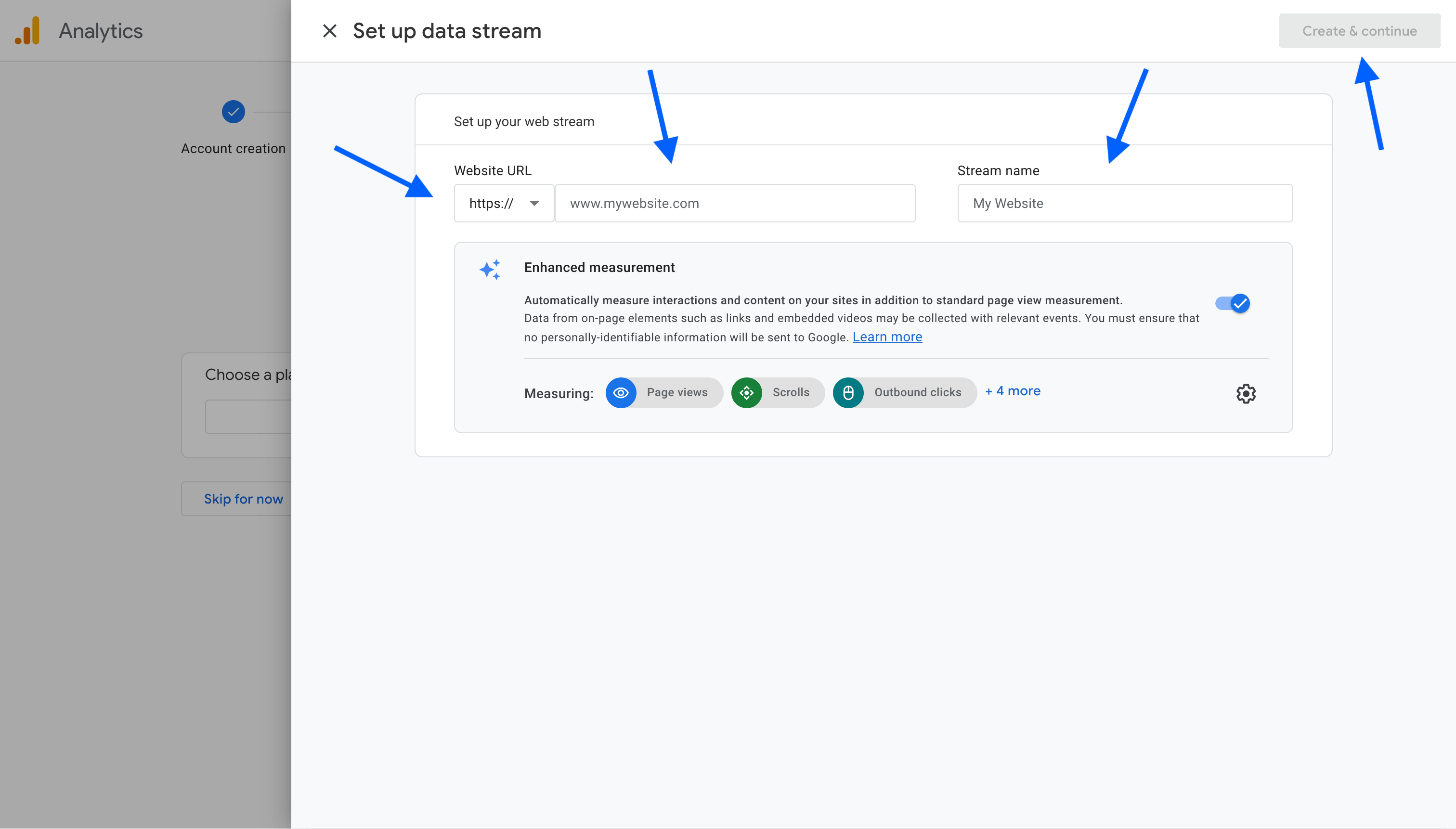
Task: Click the Enhanced measurement sparkle icon
Action: click(x=490, y=269)
